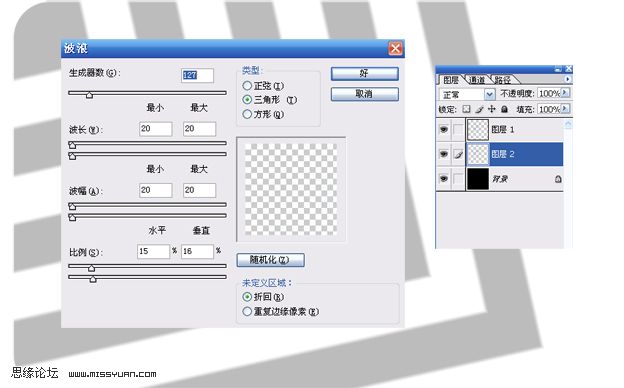The width and height of the screenshot is (624, 388).
Task: Click the 波长 minimum slider handle
Action: point(72,145)
